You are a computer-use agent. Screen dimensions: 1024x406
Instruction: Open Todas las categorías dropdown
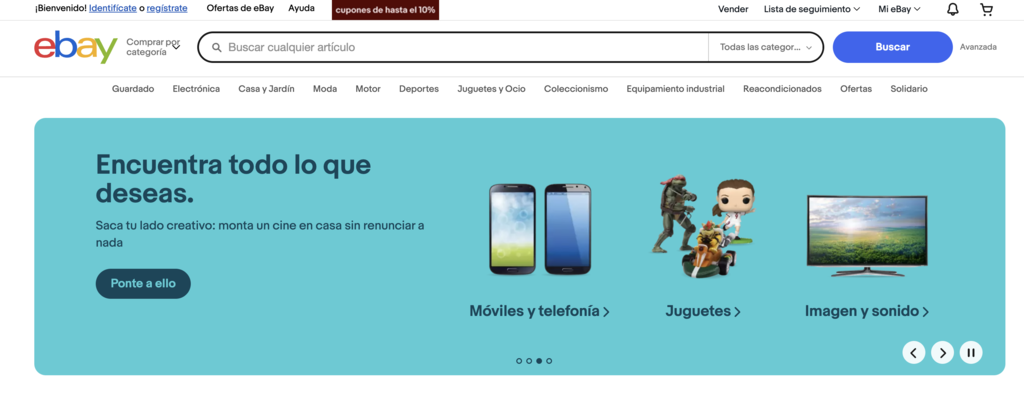tap(765, 47)
